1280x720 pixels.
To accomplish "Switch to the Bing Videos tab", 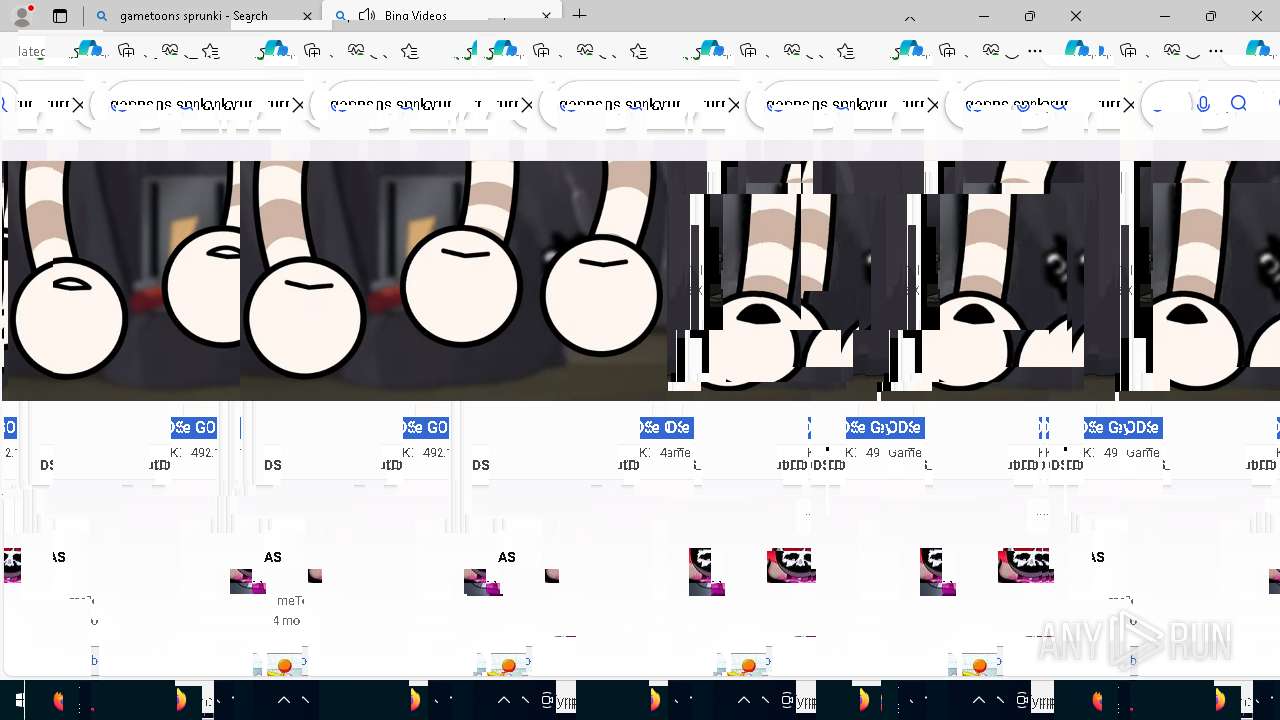I will (x=442, y=16).
